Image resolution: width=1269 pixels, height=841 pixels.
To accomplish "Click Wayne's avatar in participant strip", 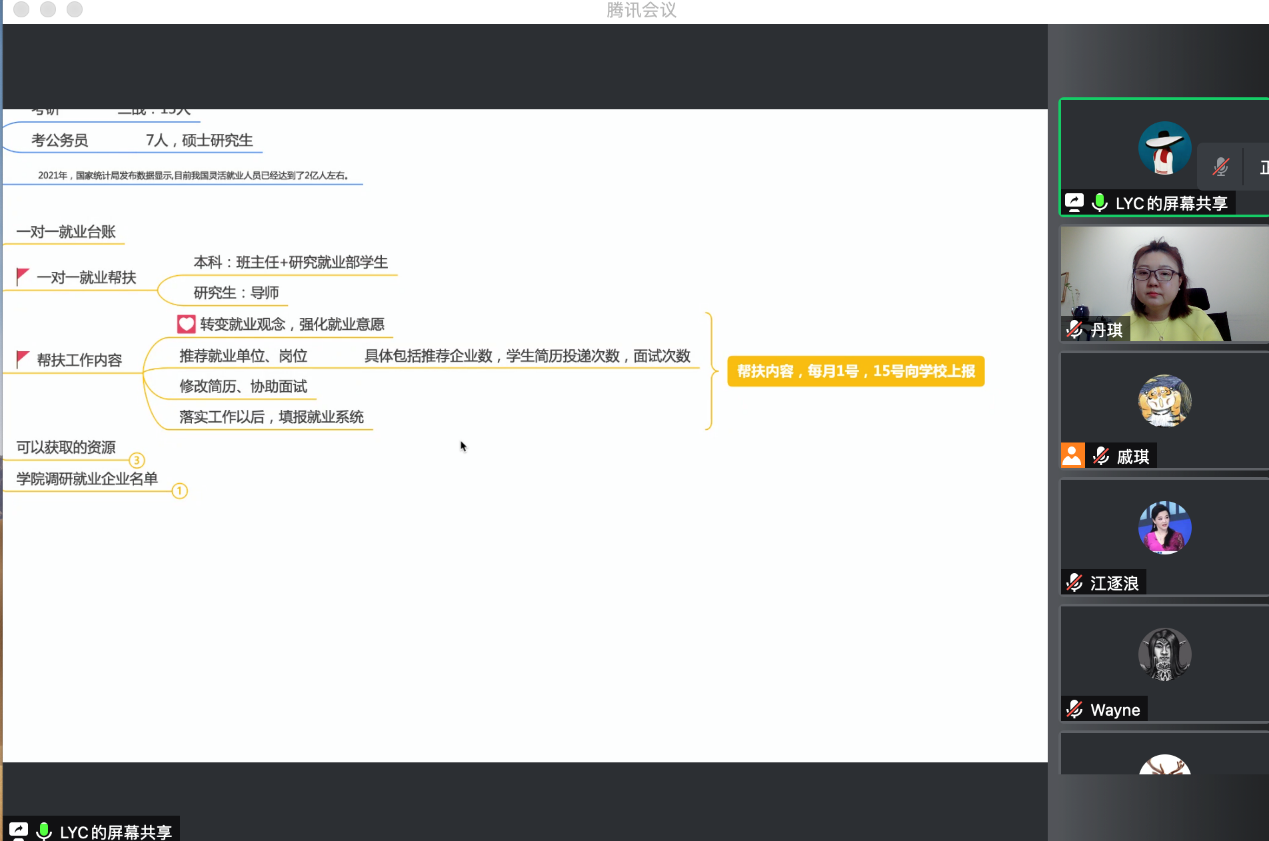I will tap(1164, 655).
